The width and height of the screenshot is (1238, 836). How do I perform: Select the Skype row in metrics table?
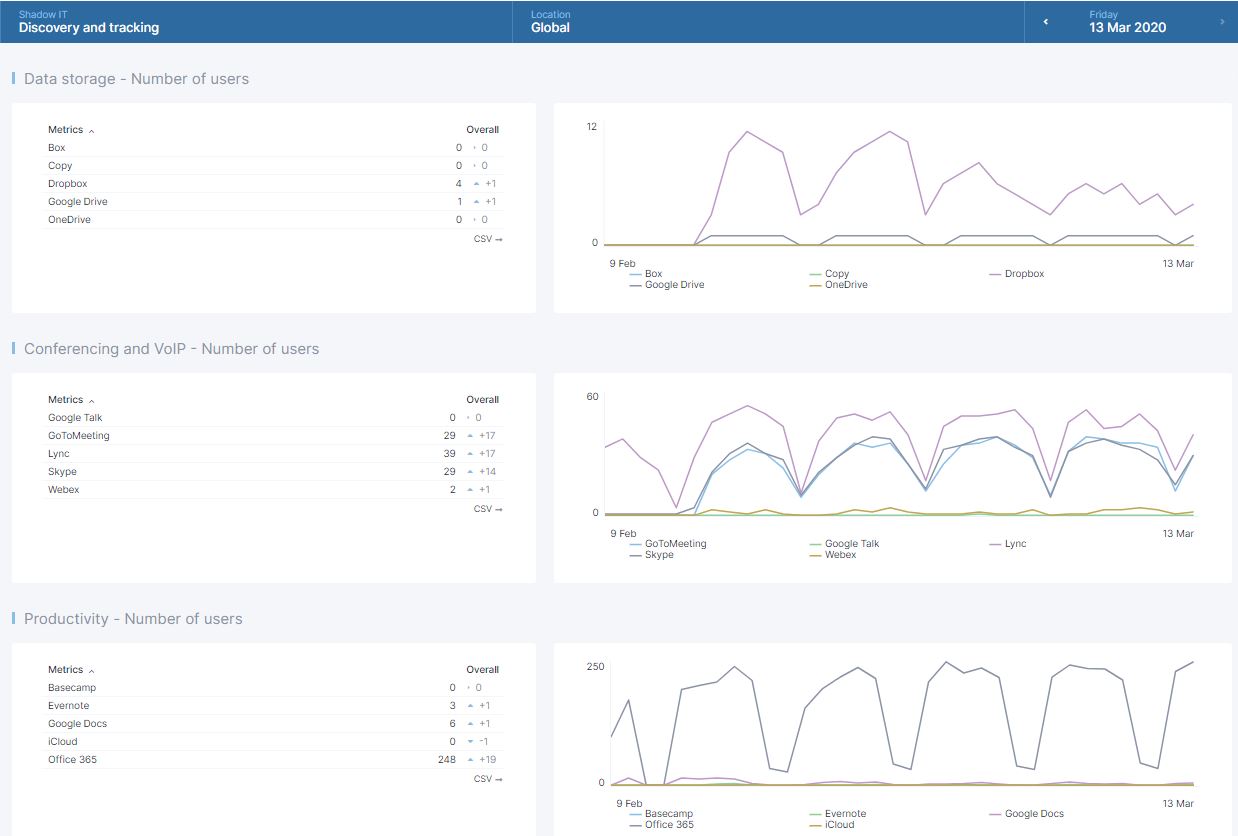(x=62, y=472)
